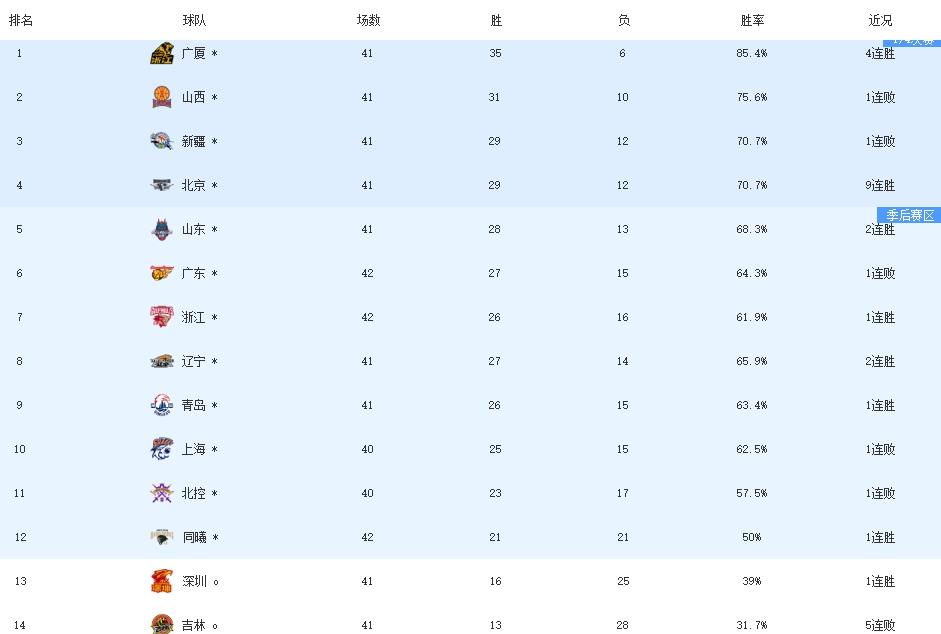This screenshot has height=634, width=941.
Task: Open the 新疆 team logo
Action: tap(162, 141)
